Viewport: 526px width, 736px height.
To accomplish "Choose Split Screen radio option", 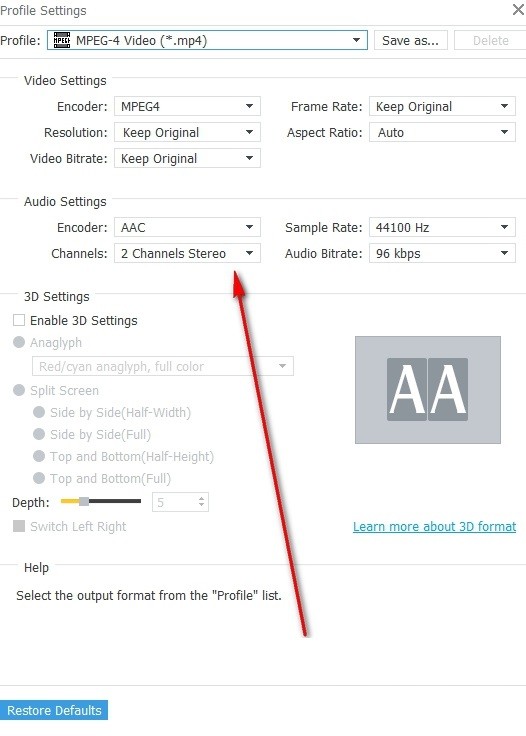I will coord(19,390).
